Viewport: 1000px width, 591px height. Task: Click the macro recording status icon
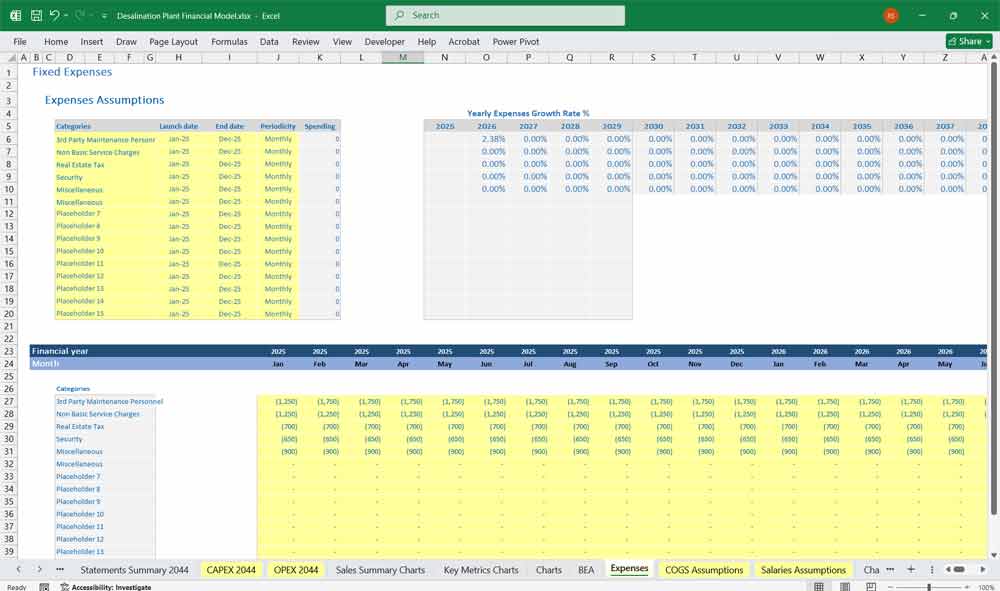46,587
